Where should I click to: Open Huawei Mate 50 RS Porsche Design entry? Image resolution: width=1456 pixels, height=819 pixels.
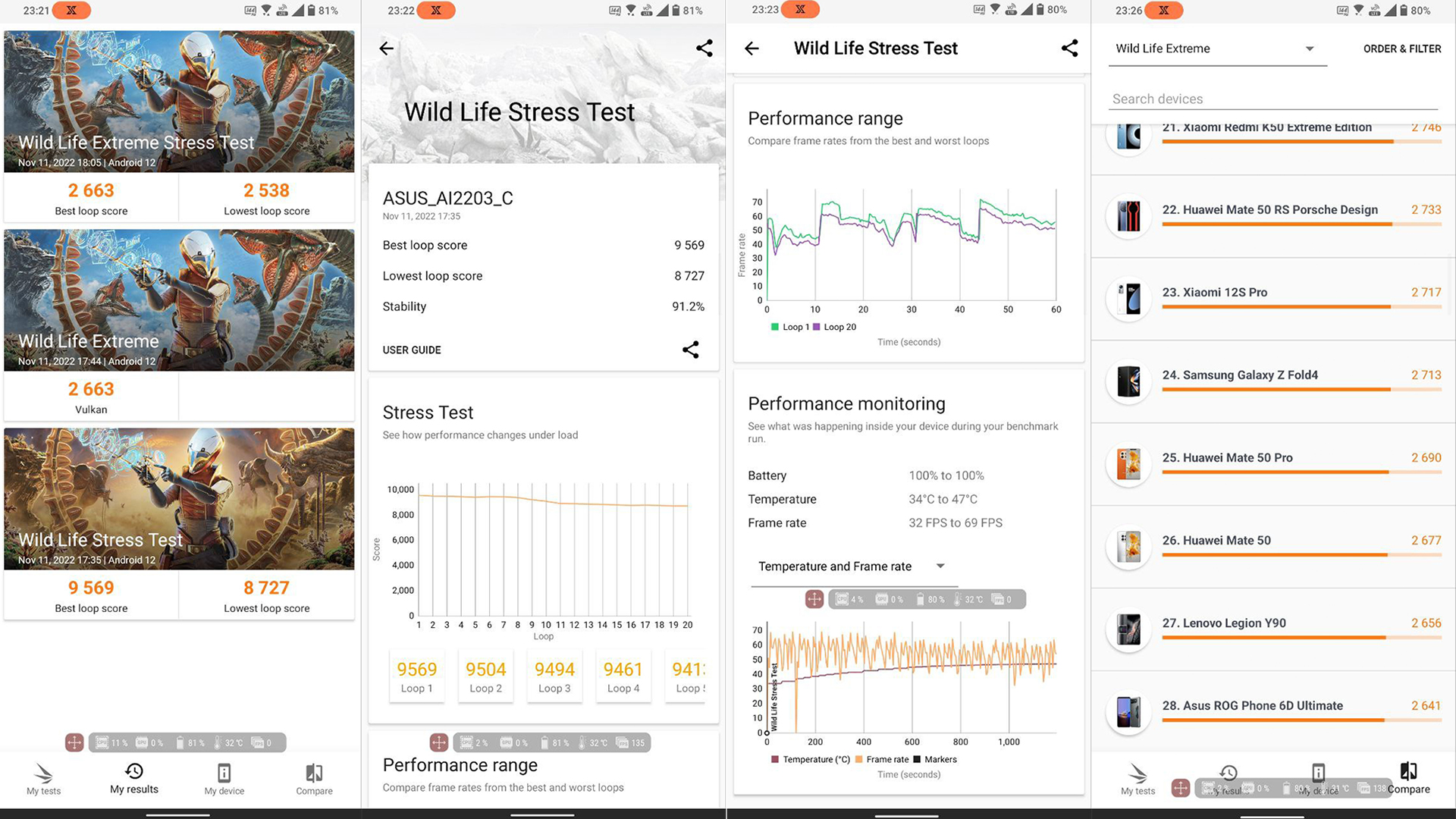point(1273,216)
